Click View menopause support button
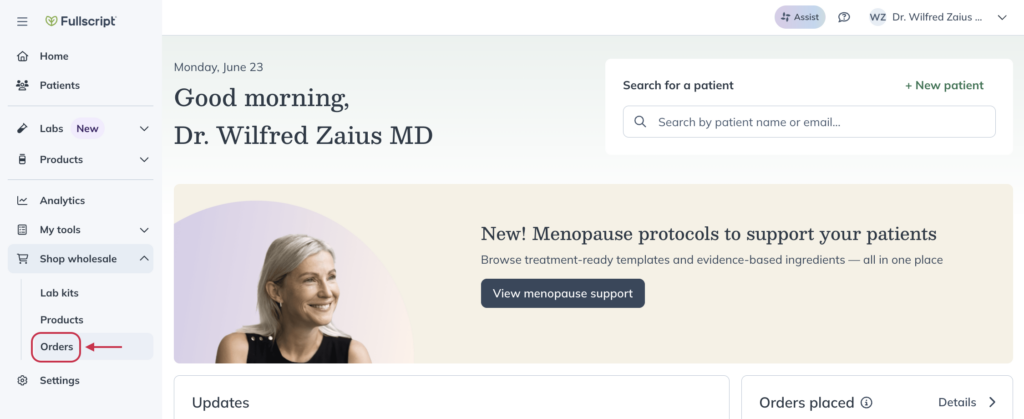Viewport: 1024px width, 419px height. pyautogui.click(x=563, y=294)
